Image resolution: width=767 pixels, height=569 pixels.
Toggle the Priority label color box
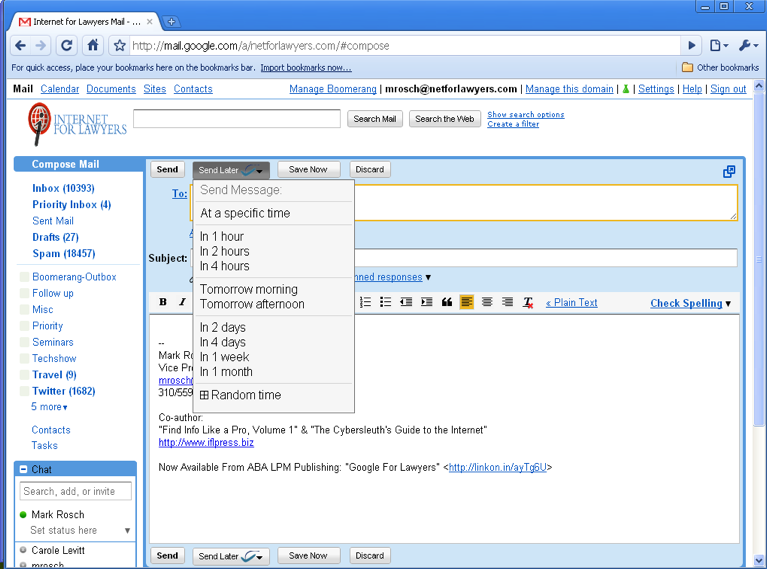[24, 326]
